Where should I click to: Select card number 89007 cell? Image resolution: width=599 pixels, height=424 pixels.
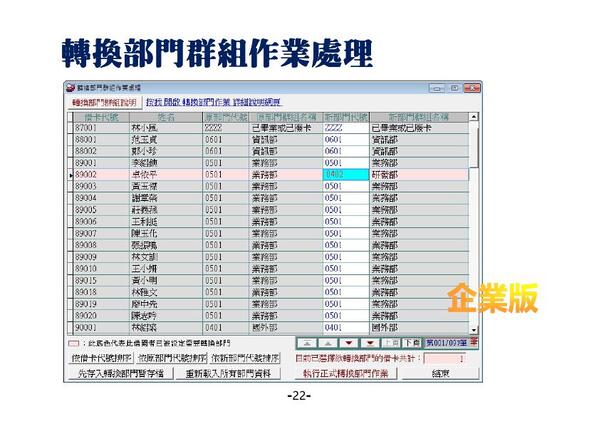coord(101,233)
